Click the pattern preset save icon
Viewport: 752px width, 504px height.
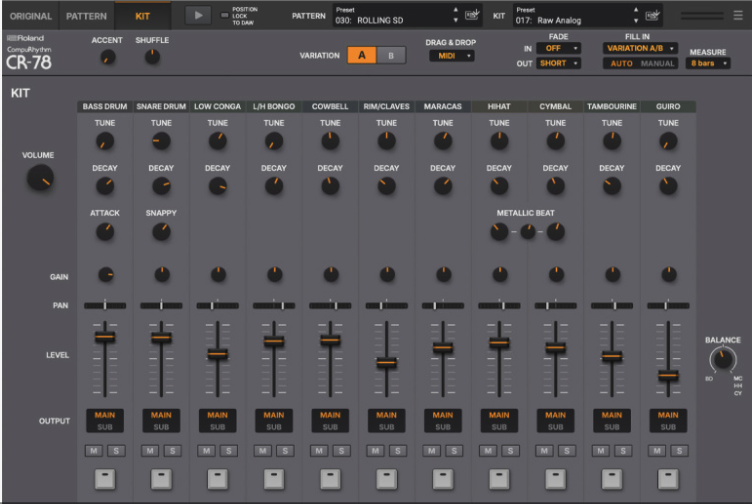click(x=473, y=15)
